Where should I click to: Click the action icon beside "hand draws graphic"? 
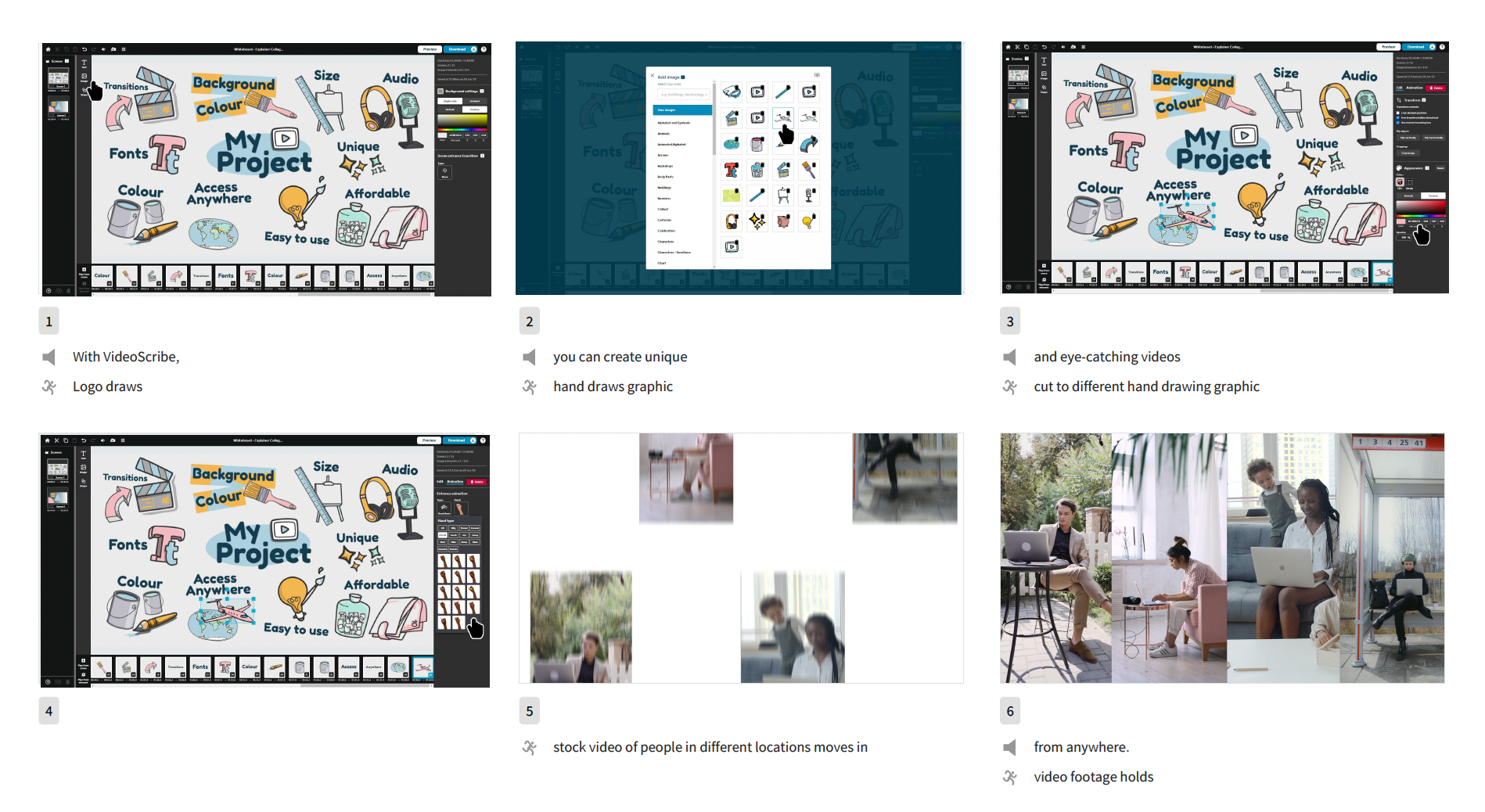[x=530, y=387]
